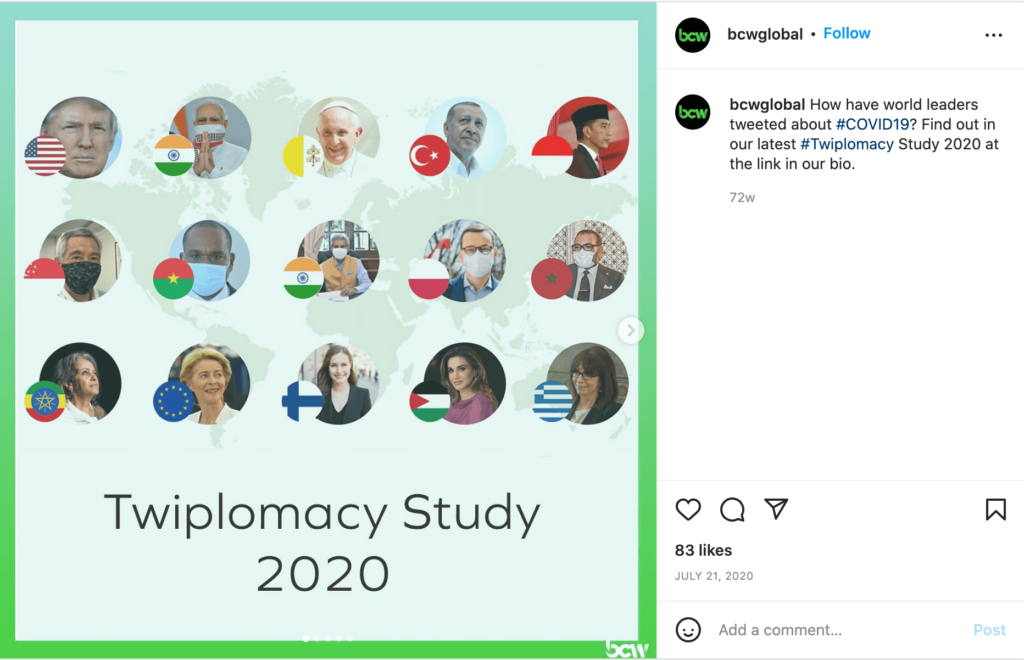This screenshot has height=660, width=1024.
Task: Click the Post comment button
Action: tap(989, 630)
